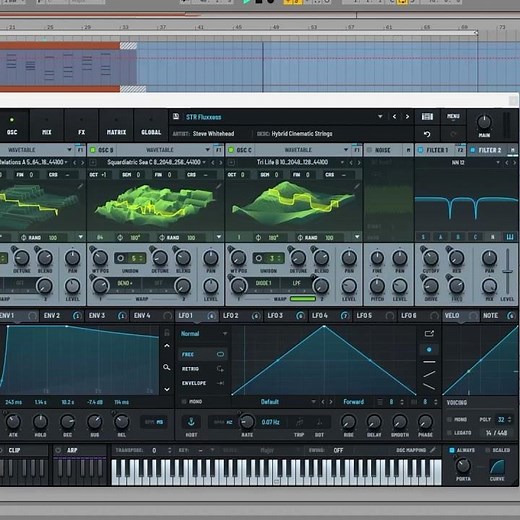Toggle the Always portamento checkbox

[452, 450]
